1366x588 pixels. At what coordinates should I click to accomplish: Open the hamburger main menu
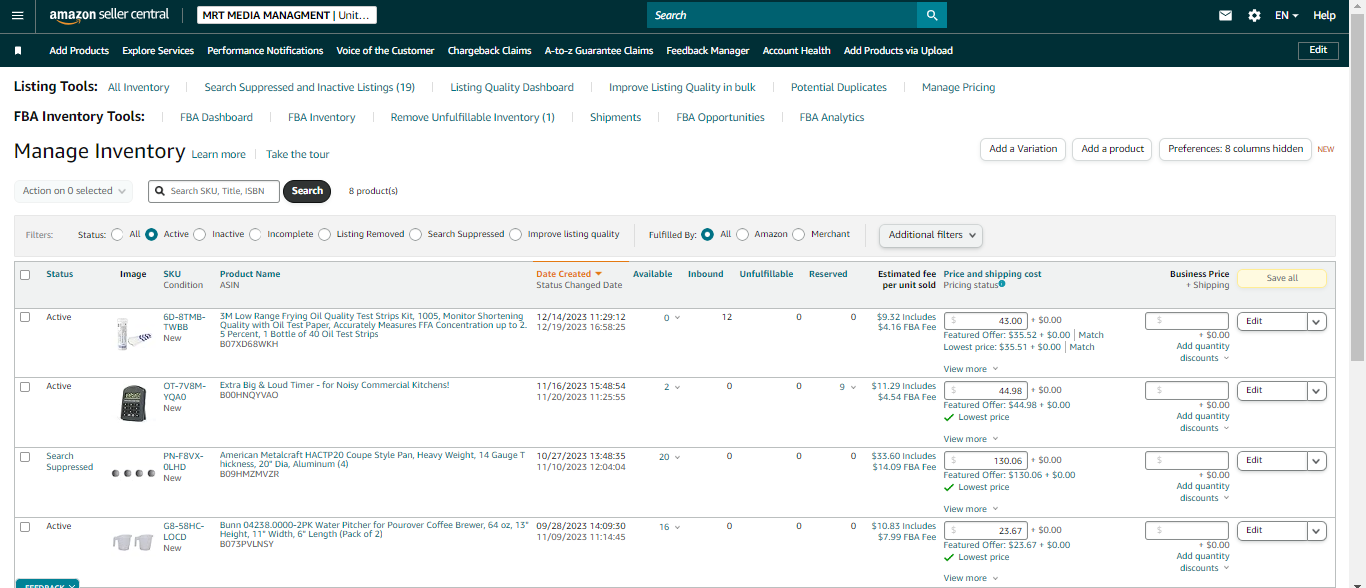(17, 16)
